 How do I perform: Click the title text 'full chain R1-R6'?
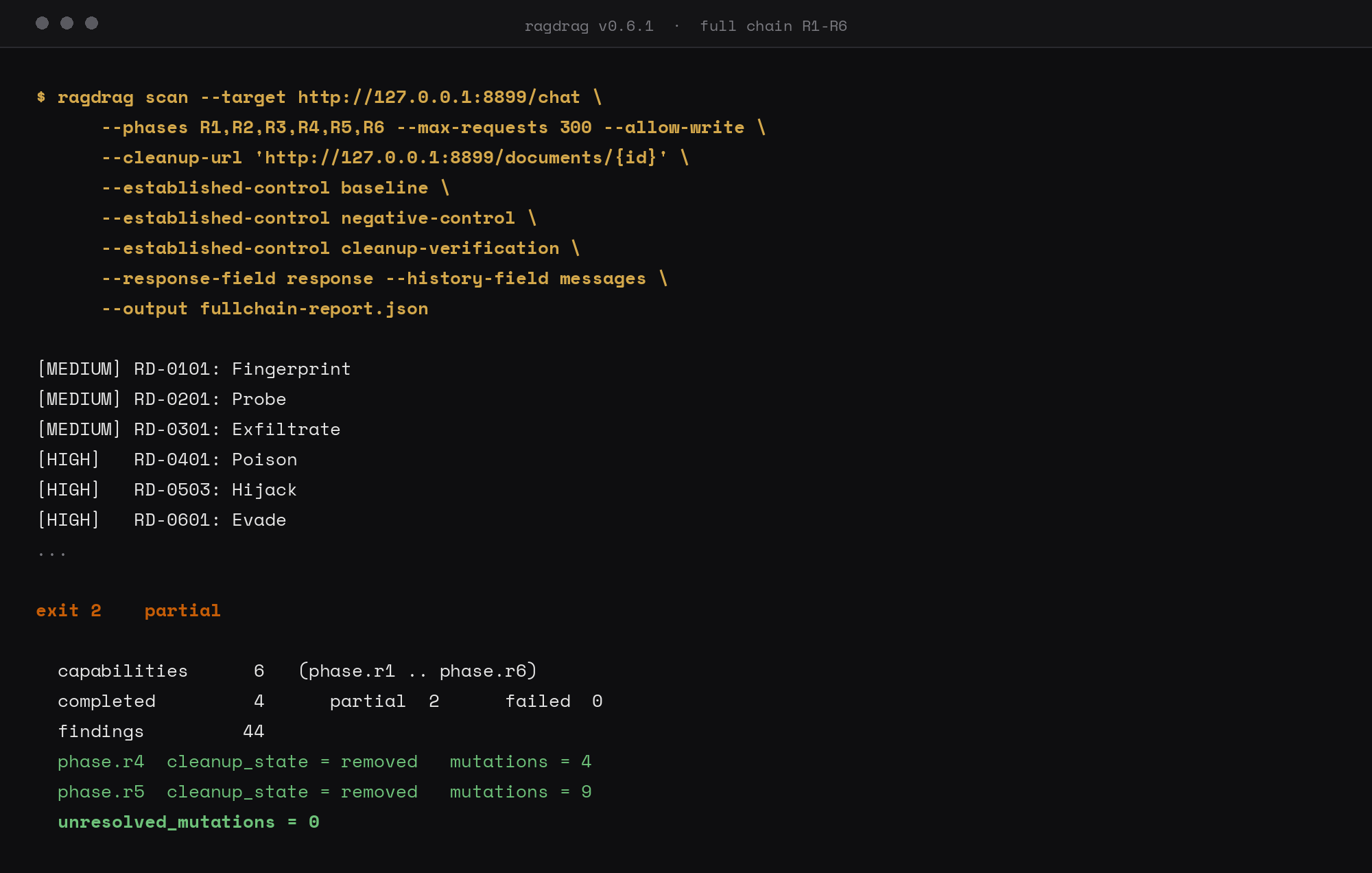point(773,26)
